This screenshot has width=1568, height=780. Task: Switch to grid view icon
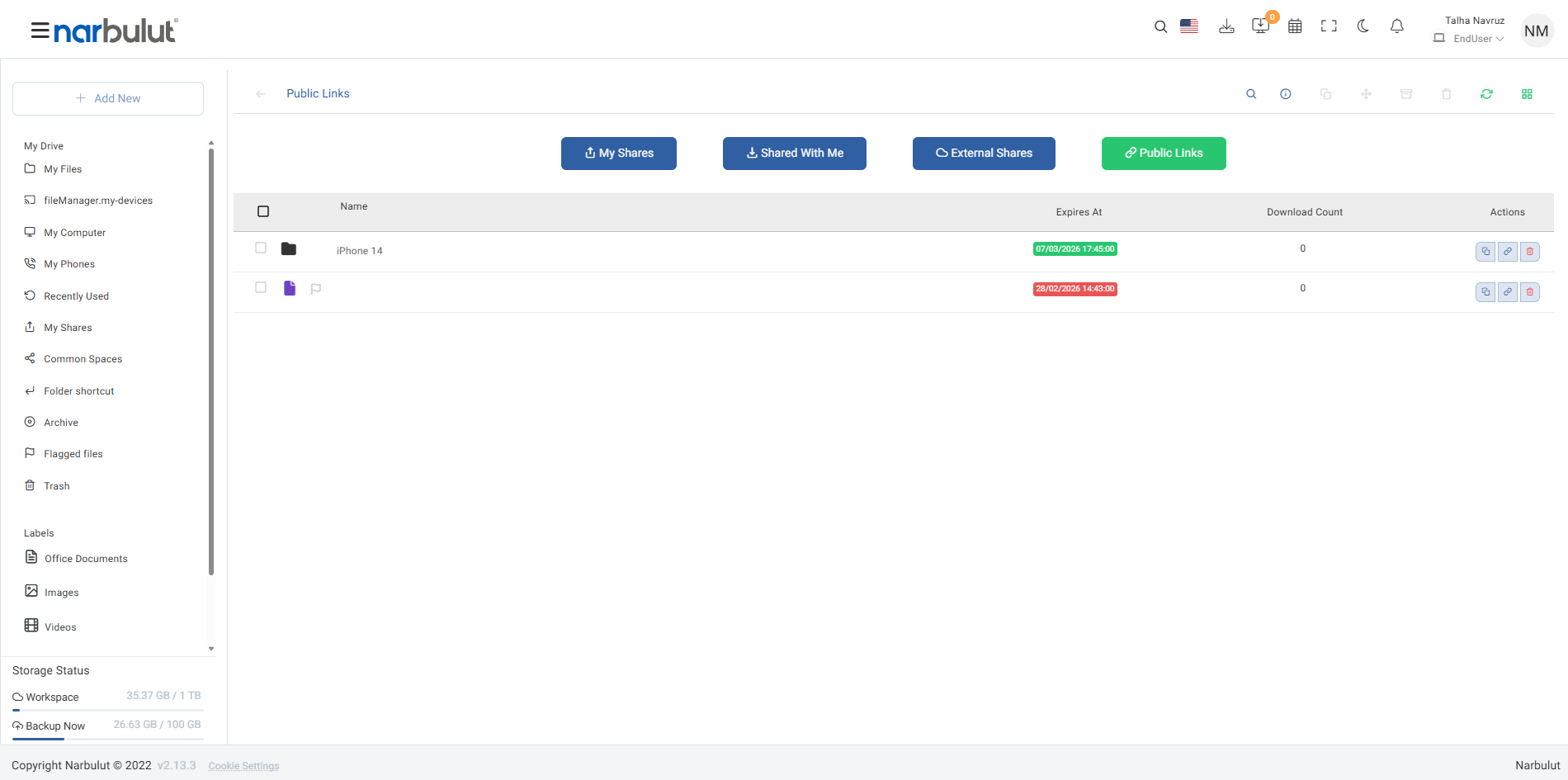pyautogui.click(x=1527, y=94)
